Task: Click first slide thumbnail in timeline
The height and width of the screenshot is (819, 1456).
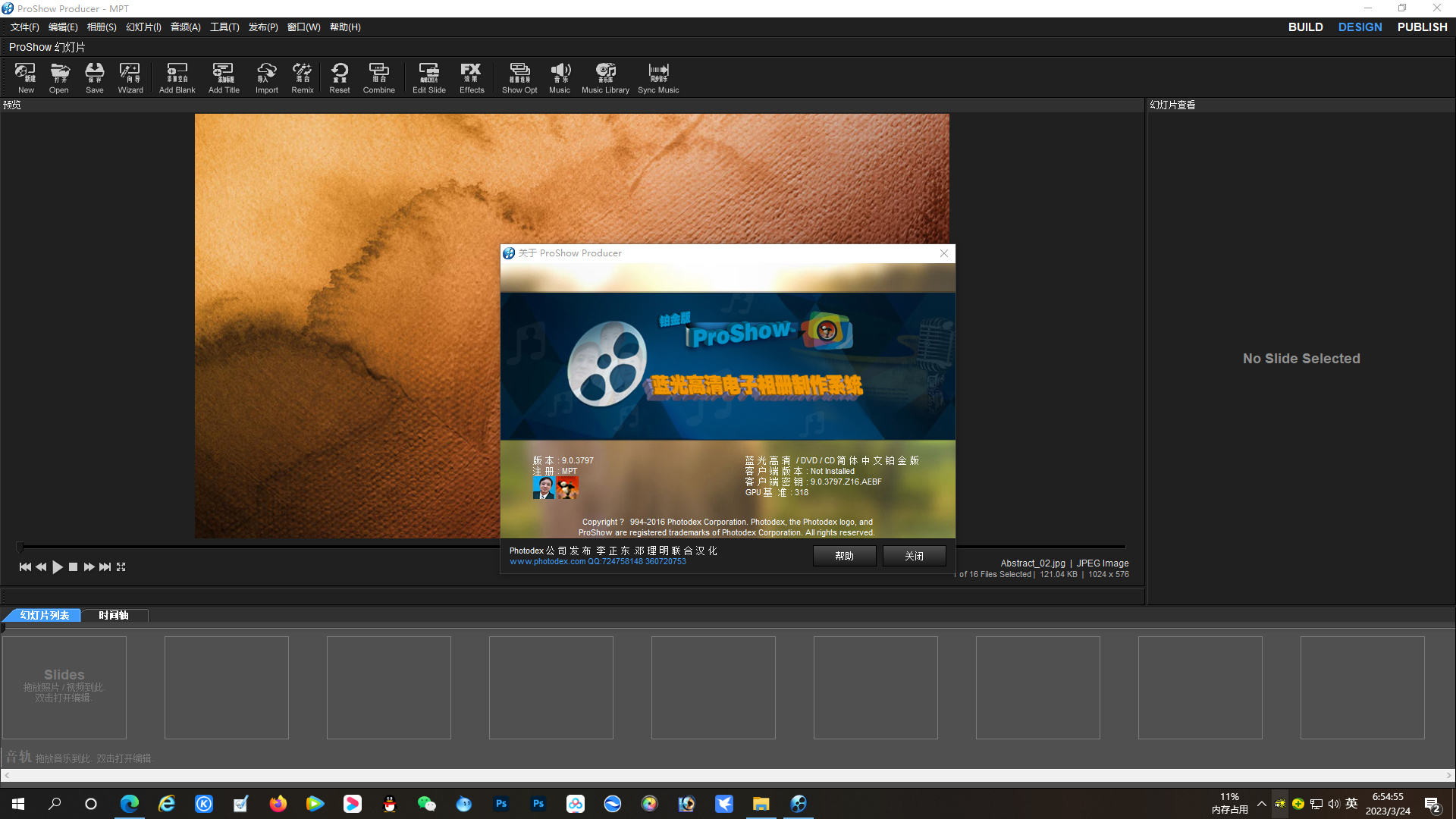Action: click(65, 687)
